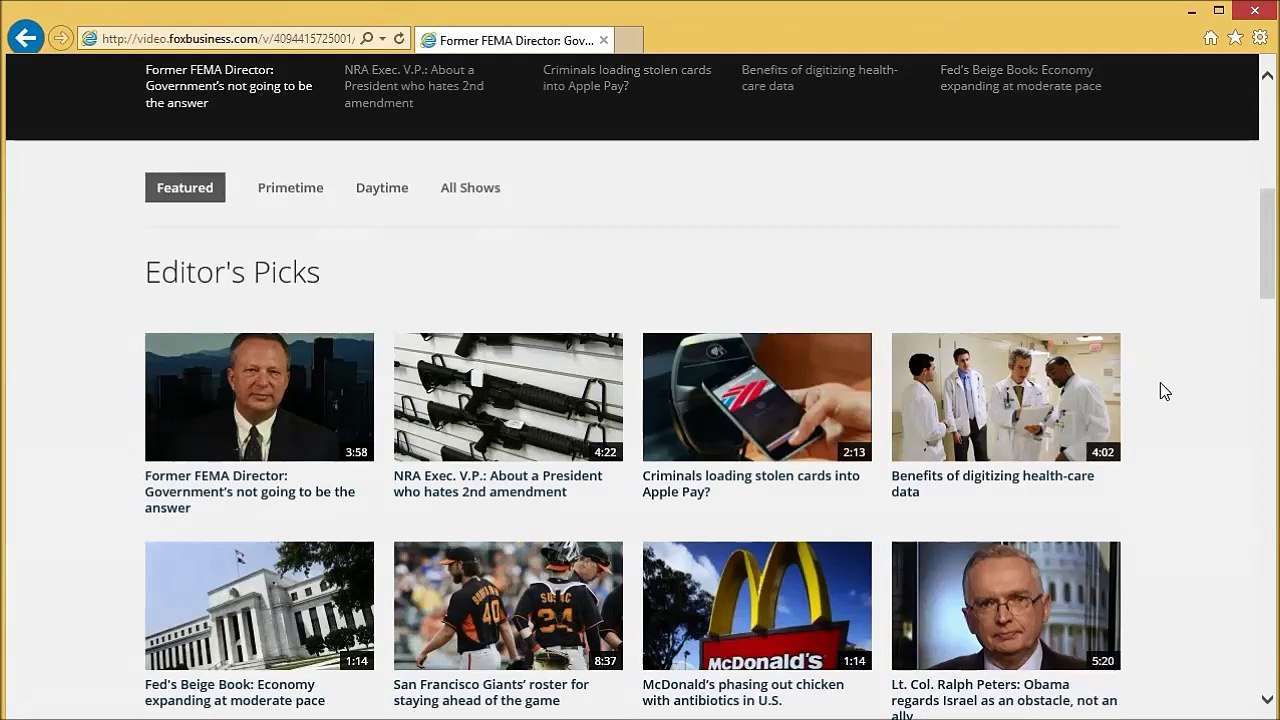This screenshot has width=1280, height=720.
Task: Click the URL address field
Action: tap(227, 39)
